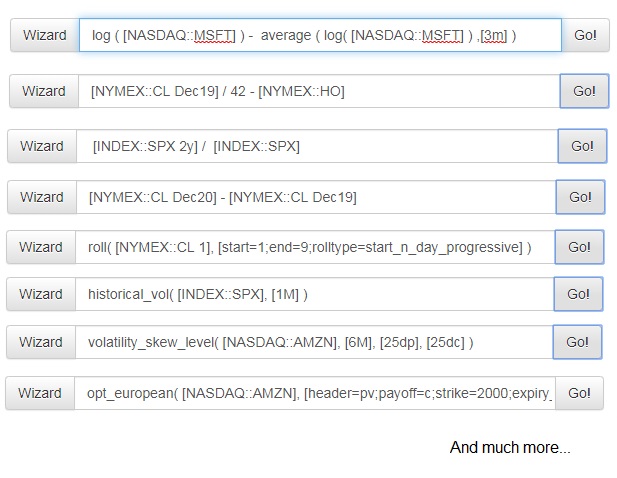The image size is (617, 478).
Task: Run the CL Dec19 / 42 minus HO formula
Action: (x=584, y=91)
